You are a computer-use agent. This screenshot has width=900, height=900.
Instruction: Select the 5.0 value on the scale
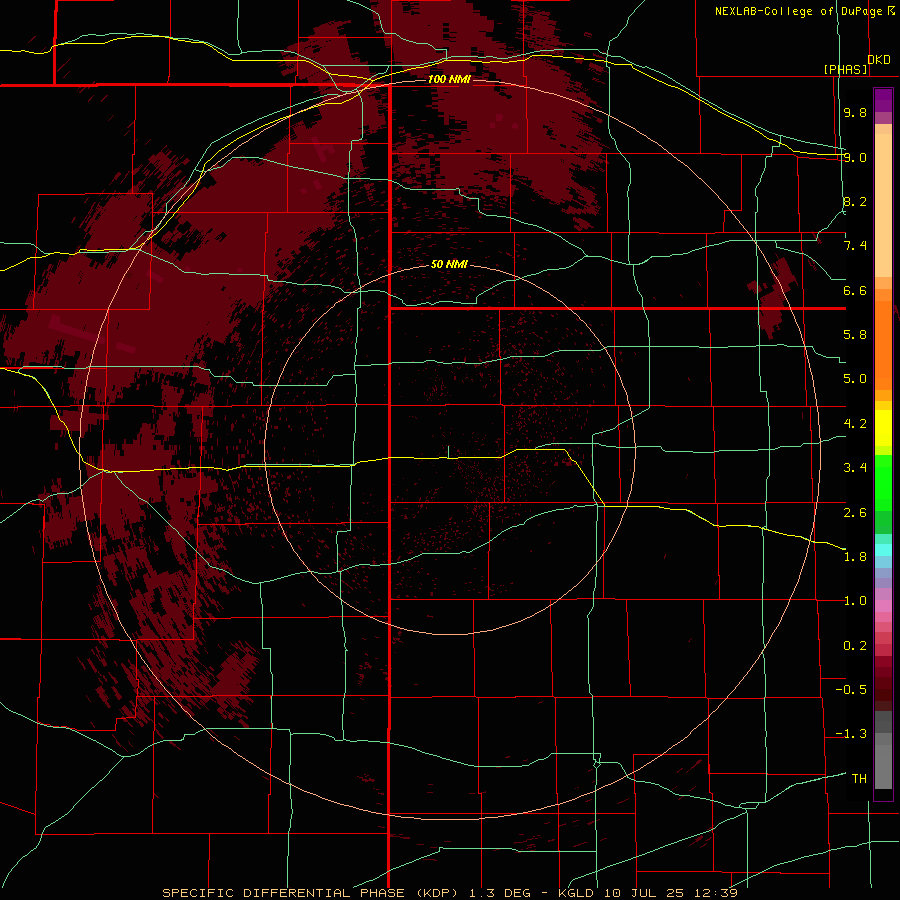tap(855, 379)
